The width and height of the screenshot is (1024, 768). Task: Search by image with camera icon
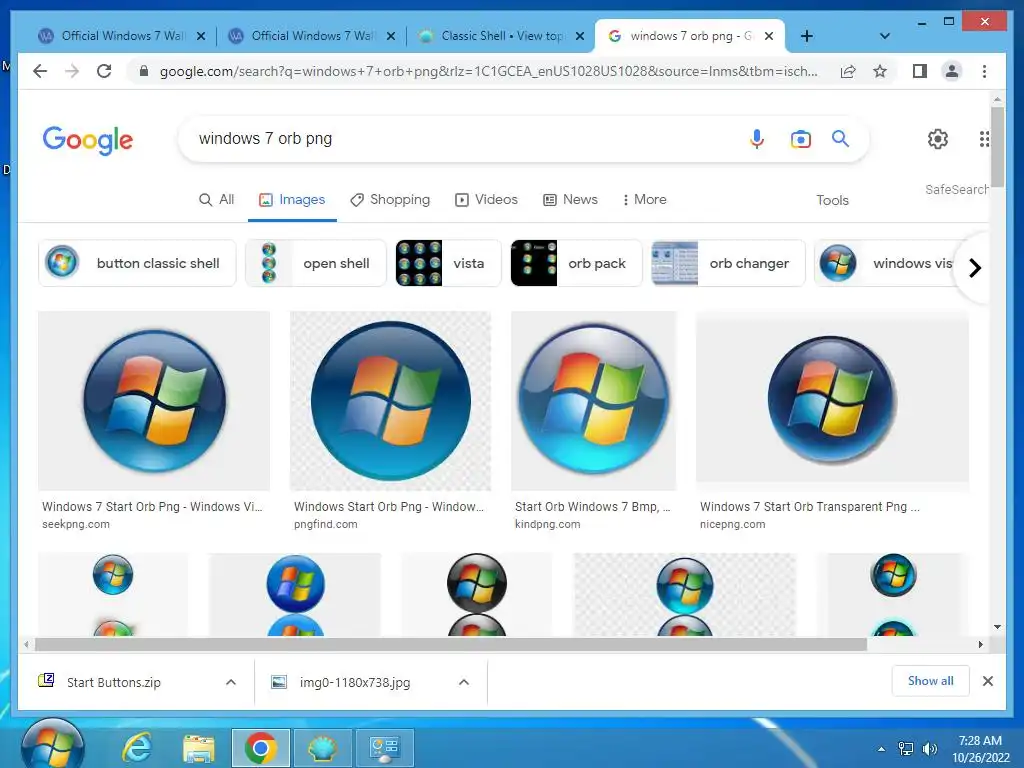(x=801, y=139)
